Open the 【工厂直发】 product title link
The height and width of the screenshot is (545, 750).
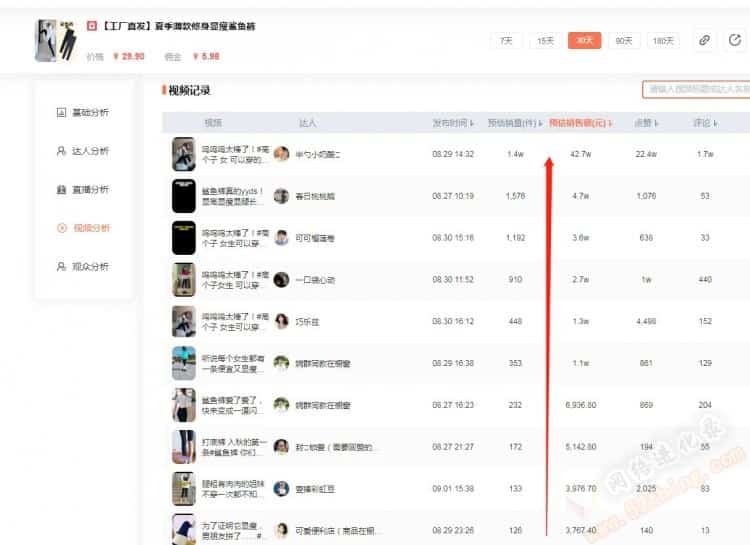click(x=178, y=26)
